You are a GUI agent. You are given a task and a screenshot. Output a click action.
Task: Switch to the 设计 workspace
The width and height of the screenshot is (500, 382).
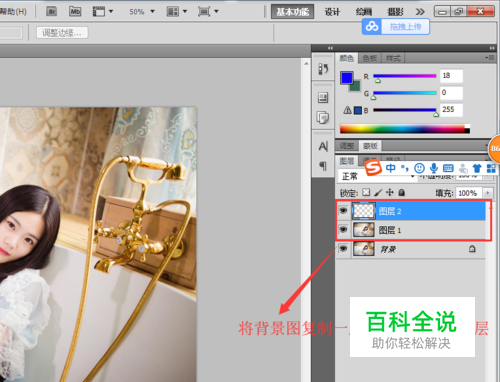pyautogui.click(x=332, y=12)
